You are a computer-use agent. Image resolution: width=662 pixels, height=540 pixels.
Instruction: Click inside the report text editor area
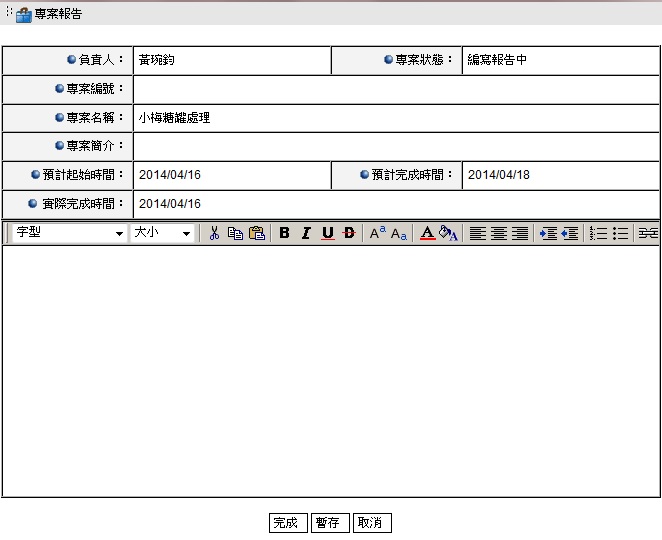click(330, 370)
